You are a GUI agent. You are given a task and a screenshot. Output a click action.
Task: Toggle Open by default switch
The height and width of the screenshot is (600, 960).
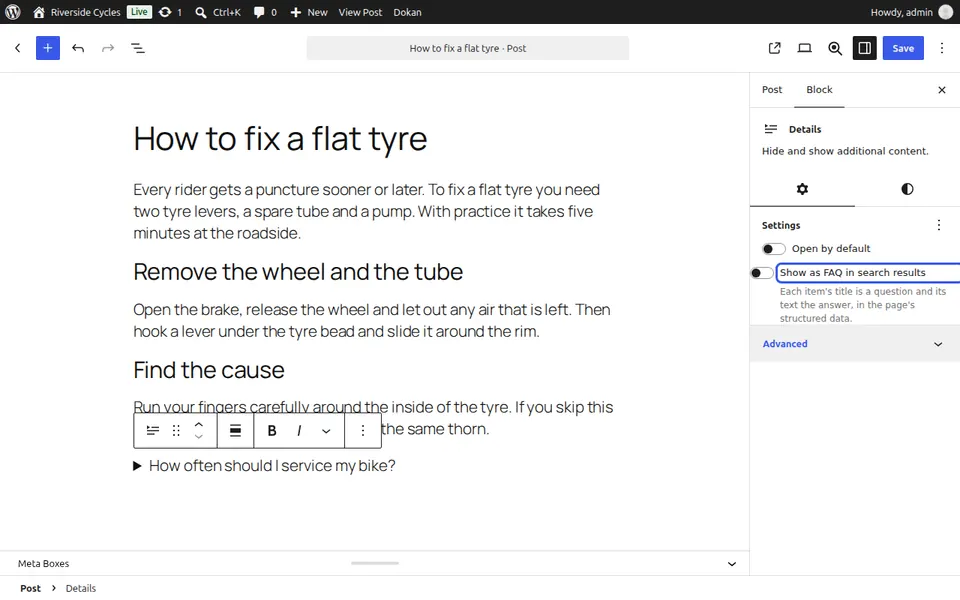point(774,249)
